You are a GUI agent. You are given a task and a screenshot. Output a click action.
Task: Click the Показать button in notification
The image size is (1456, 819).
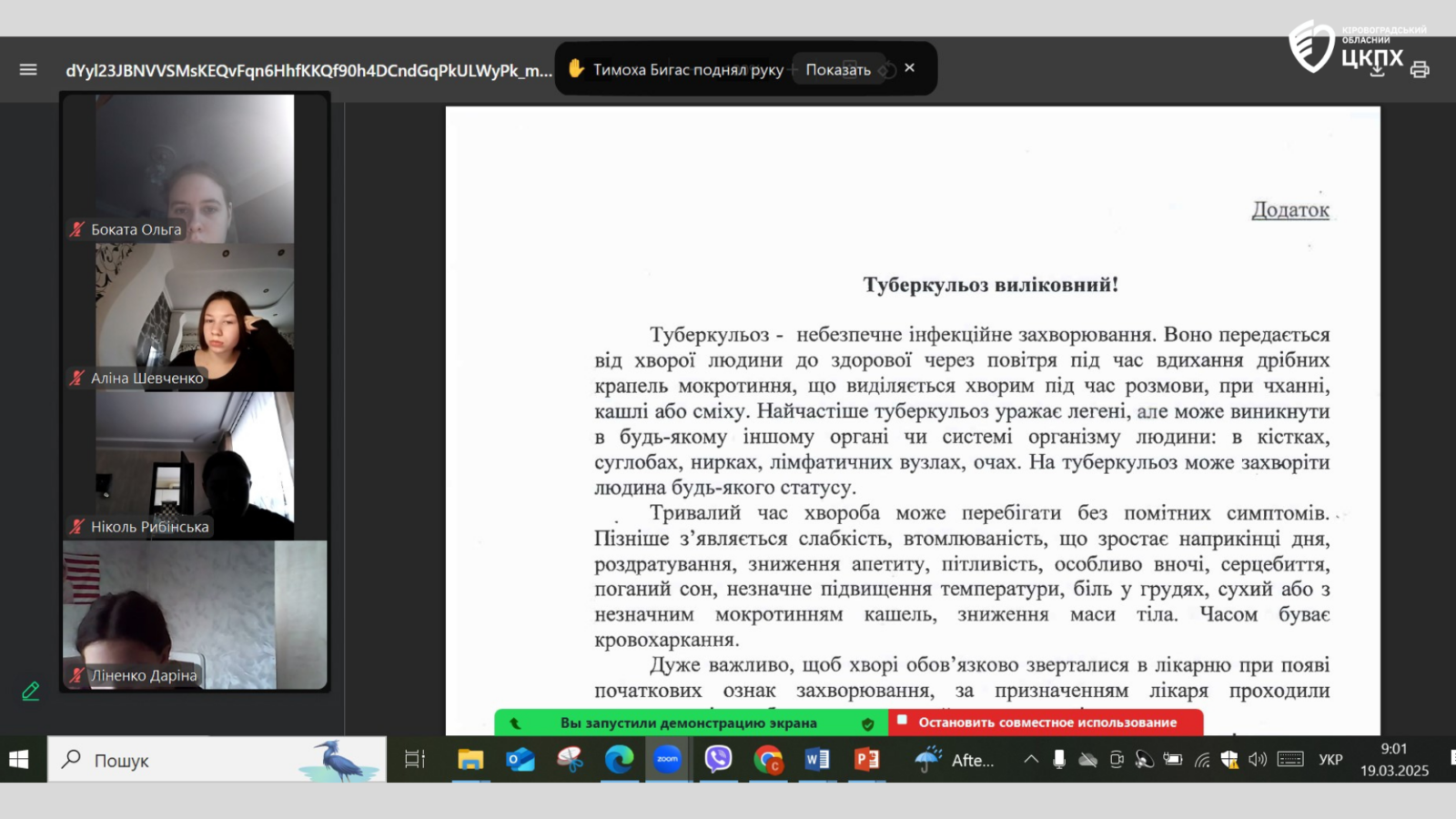click(837, 70)
